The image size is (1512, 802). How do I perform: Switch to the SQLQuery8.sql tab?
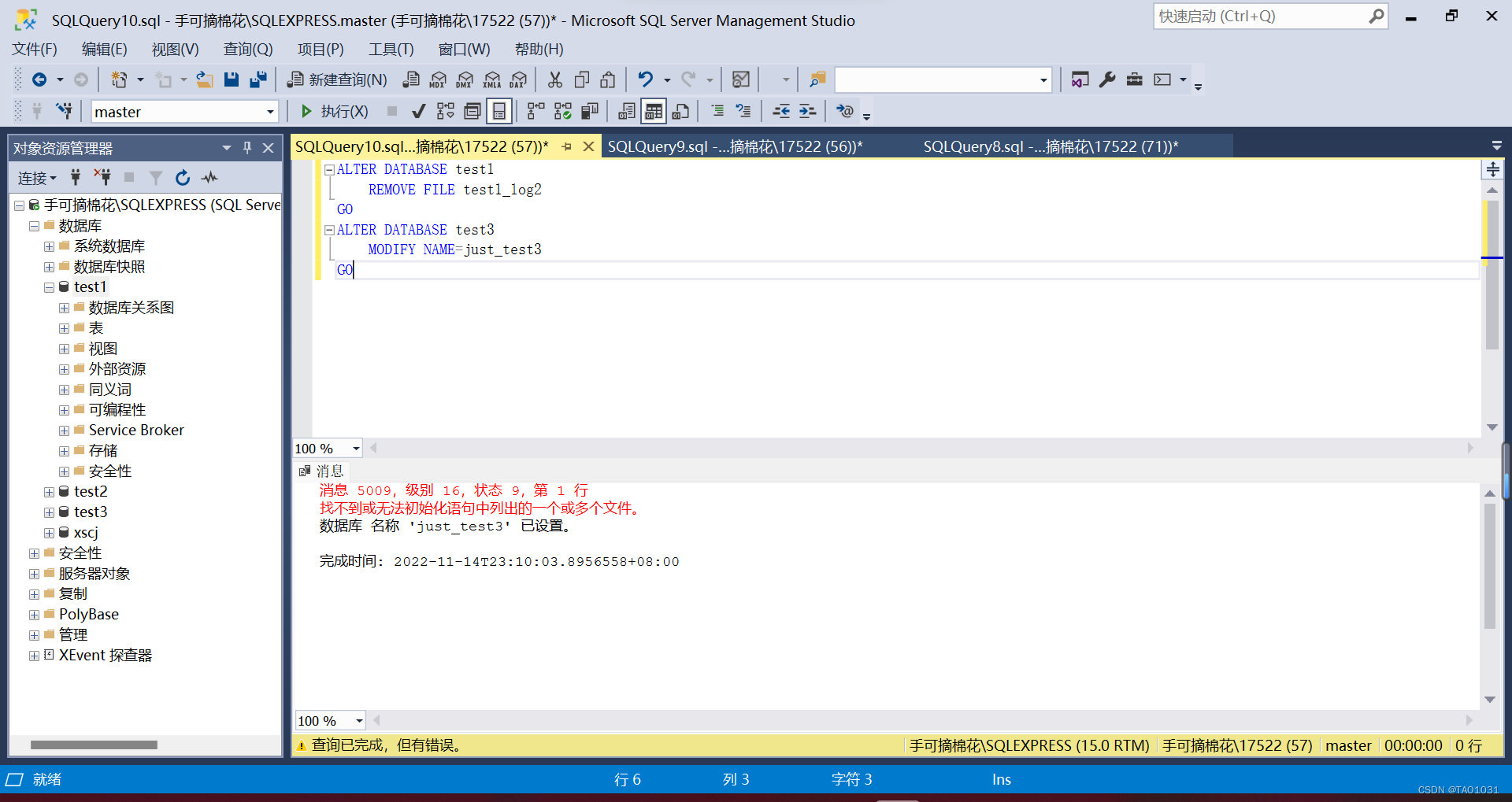(1051, 146)
